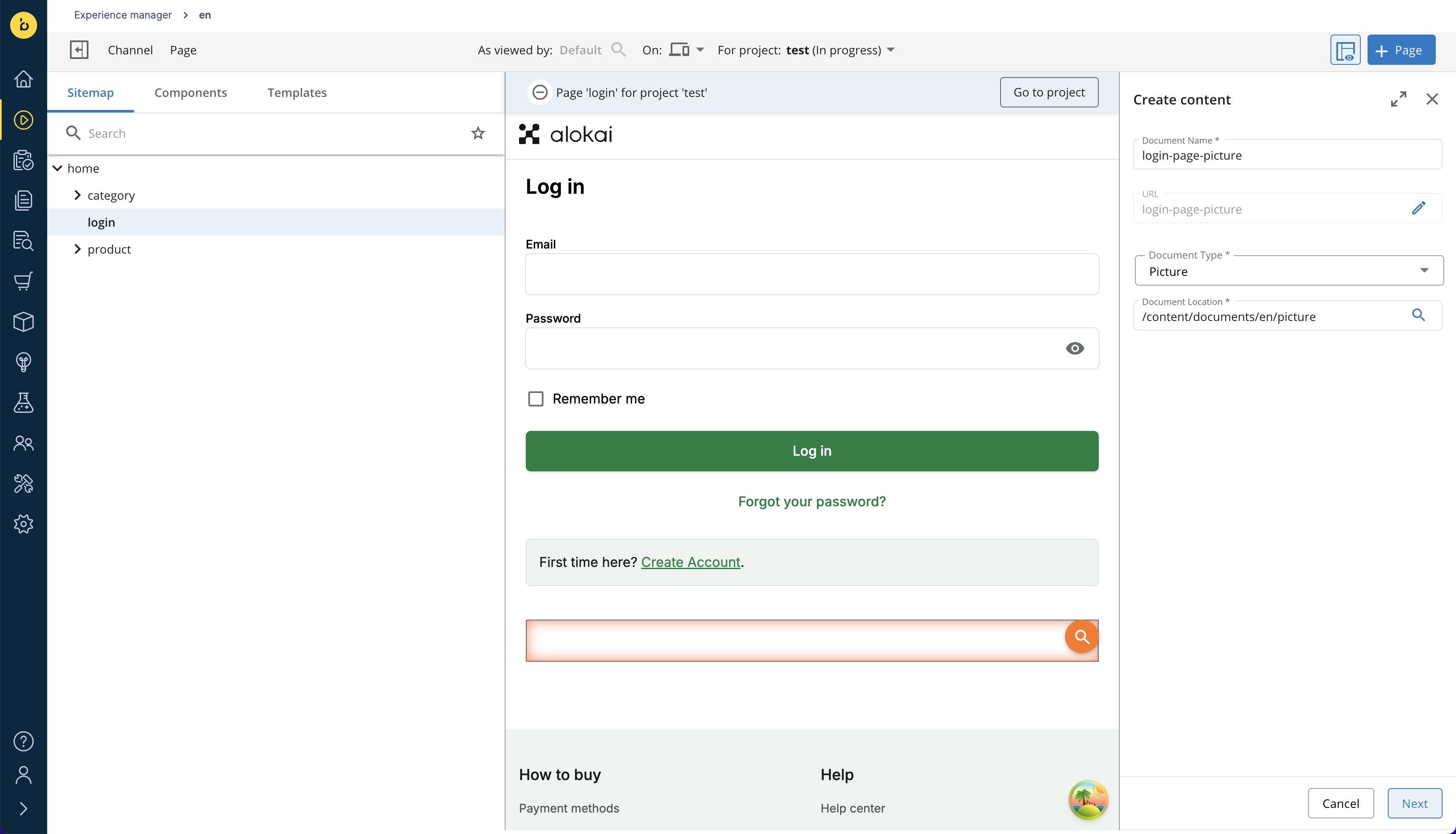This screenshot has height=834, width=1456.
Task: Click the alokai logo
Action: 565,134
